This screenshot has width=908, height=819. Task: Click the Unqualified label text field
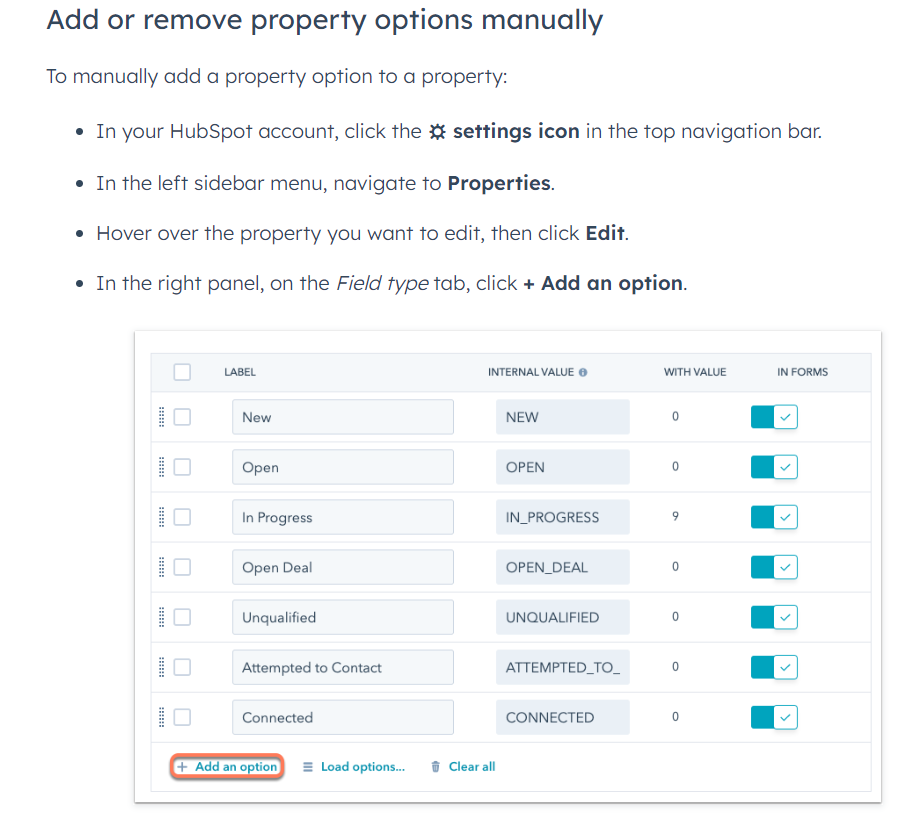pos(342,617)
